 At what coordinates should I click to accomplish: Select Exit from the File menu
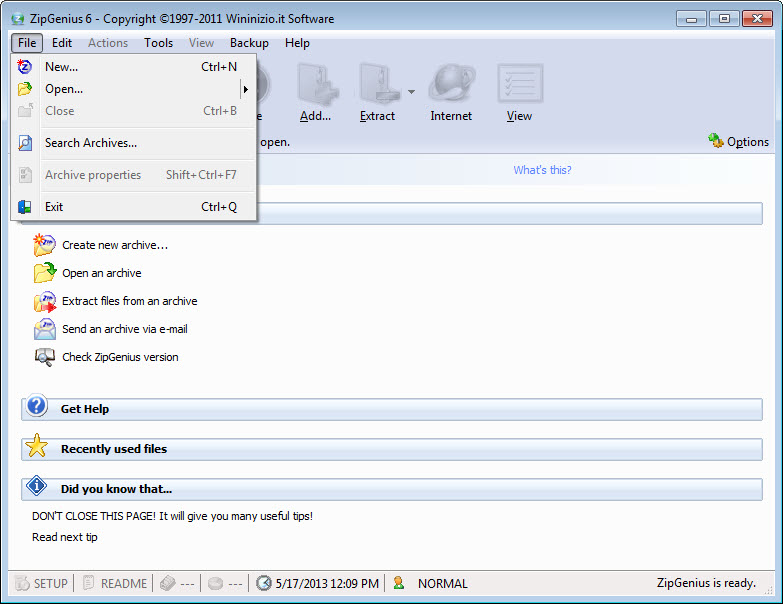click(x=134, y=207)
